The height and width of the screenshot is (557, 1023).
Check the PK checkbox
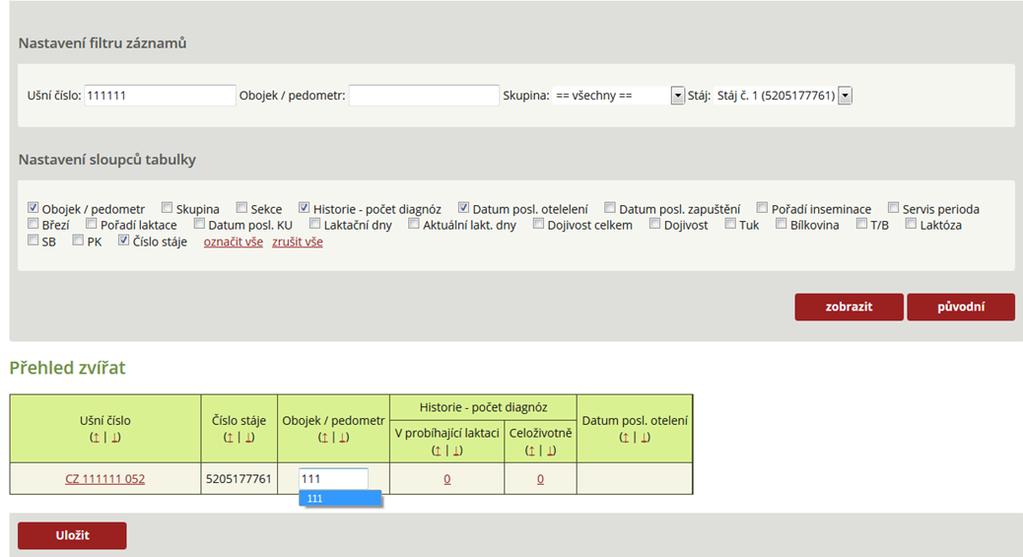(78, 240)
